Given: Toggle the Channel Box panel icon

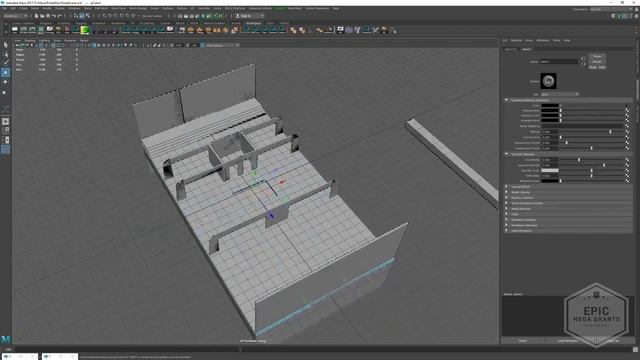Looking at the screenshot, I should click(636, 16).
